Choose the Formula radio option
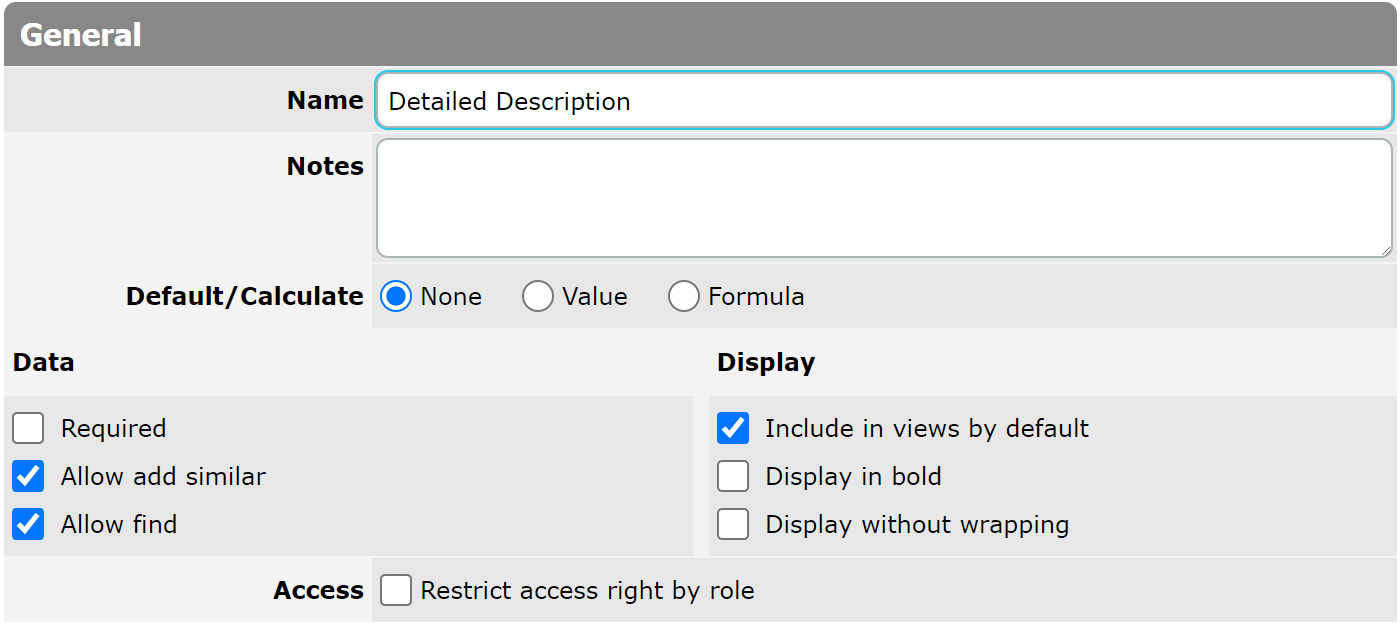The height and width of the screenshot is (628, 1400). (684, 297)
